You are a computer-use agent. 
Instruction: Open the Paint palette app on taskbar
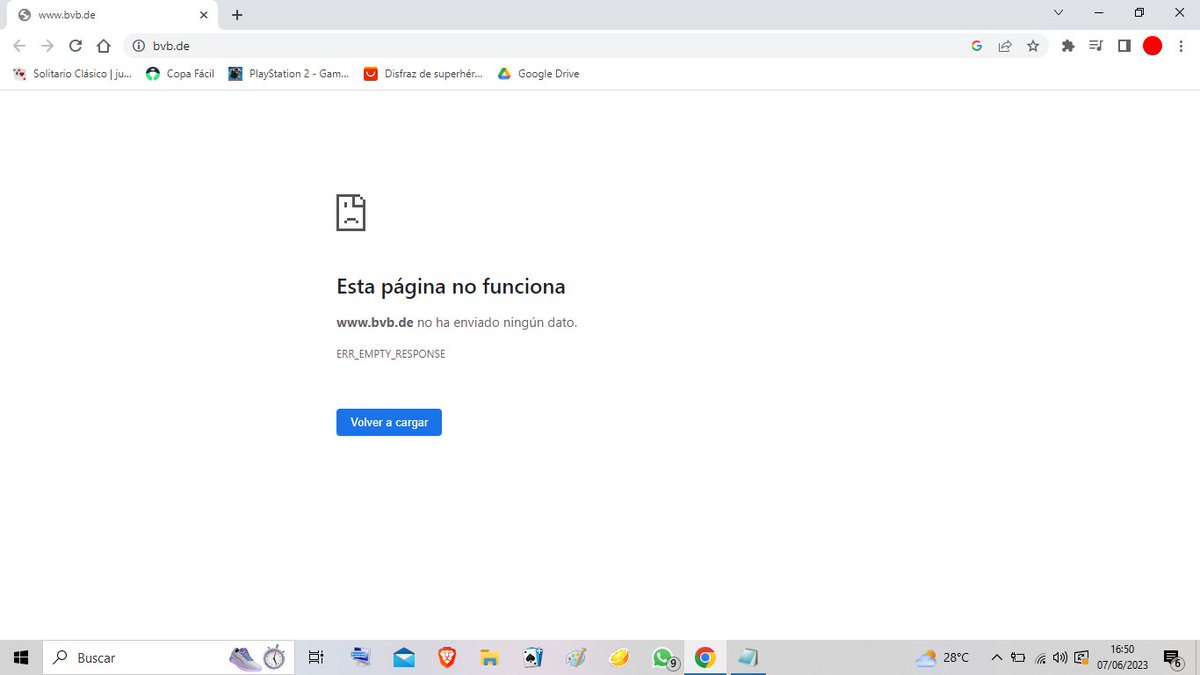[576, 657]
